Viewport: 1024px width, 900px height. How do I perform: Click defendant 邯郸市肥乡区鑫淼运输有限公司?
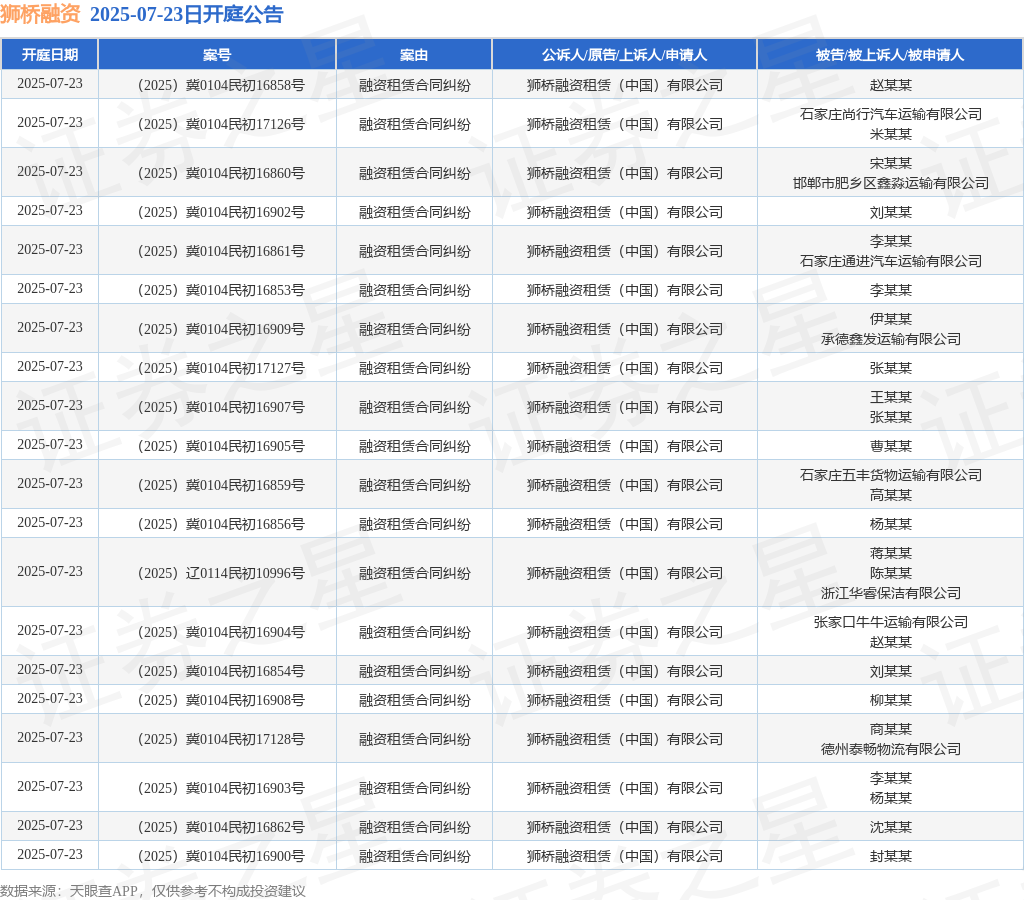click(891, 183)
